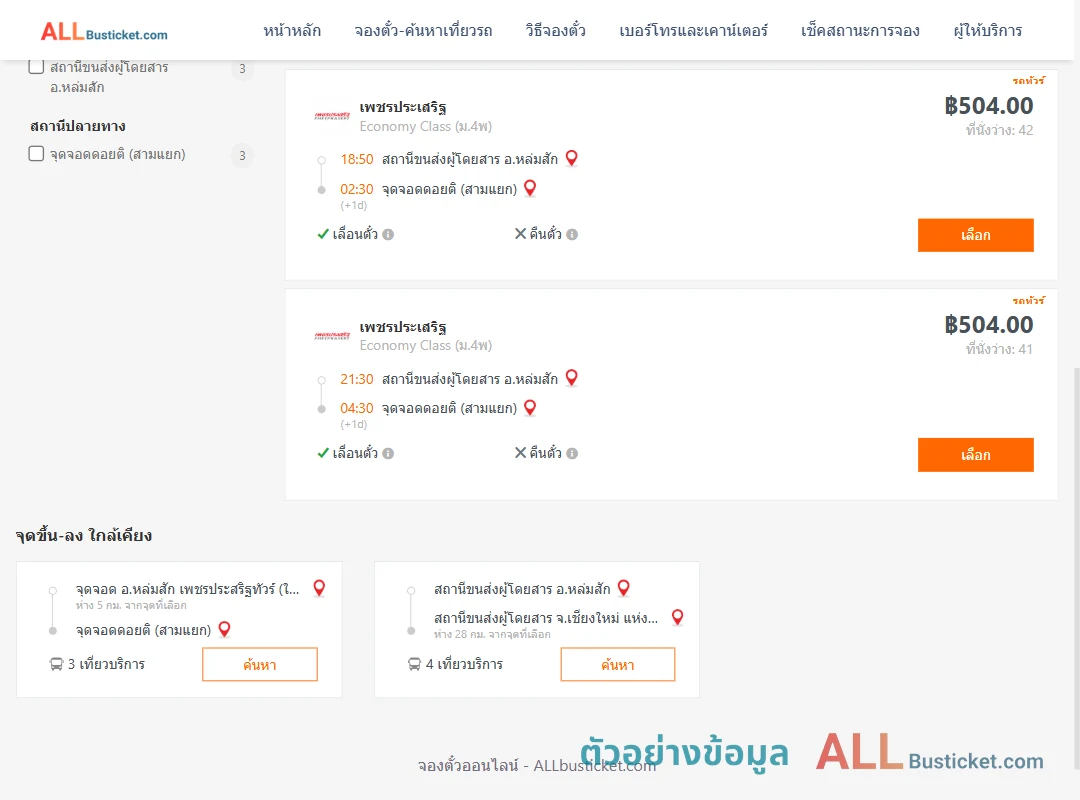This screenshot has height=800, width=1080.
Task: Click map pin beside 21:30 departure station
Action: coord(572,378)
